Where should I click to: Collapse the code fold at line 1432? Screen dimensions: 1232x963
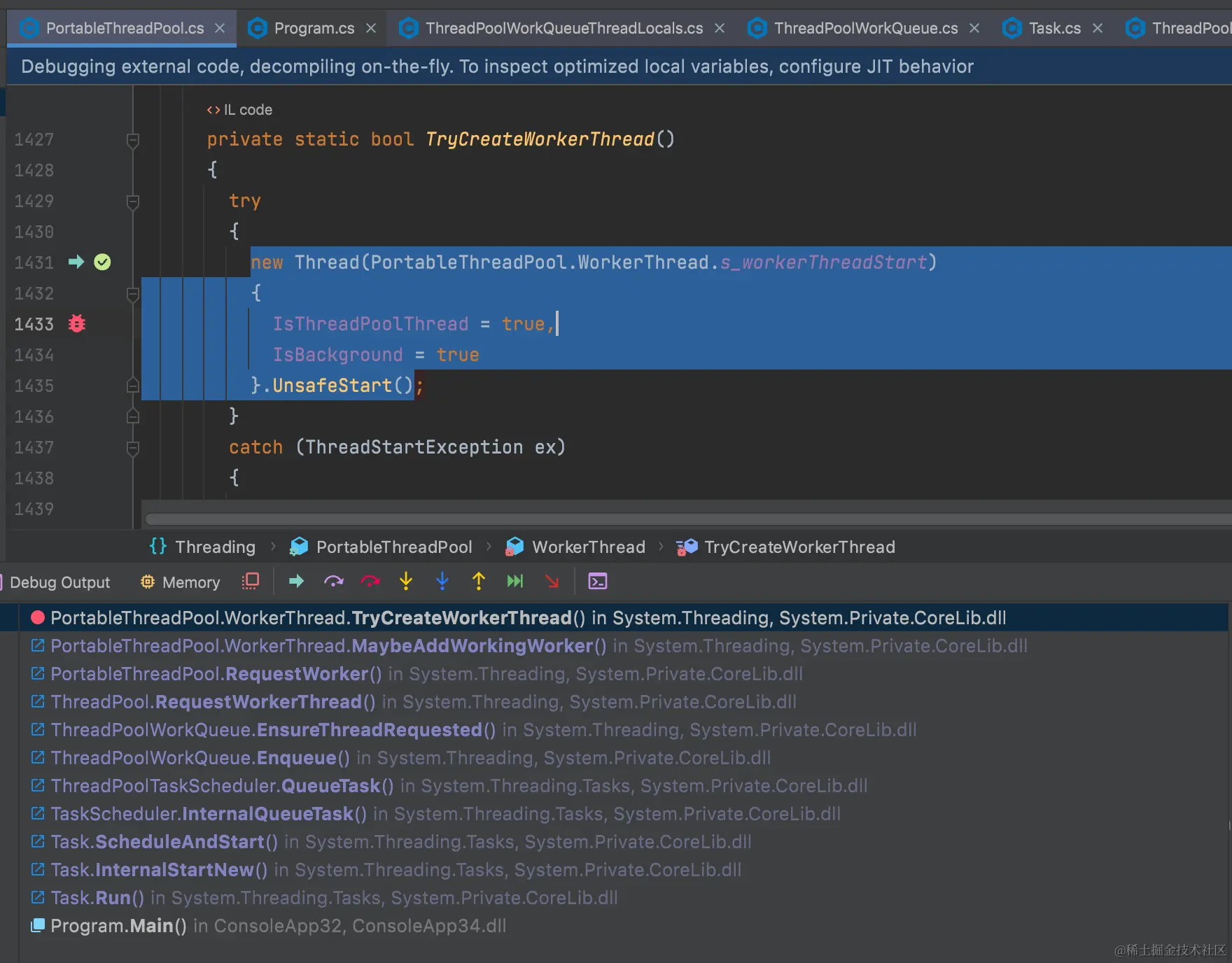tap(132, 295)
